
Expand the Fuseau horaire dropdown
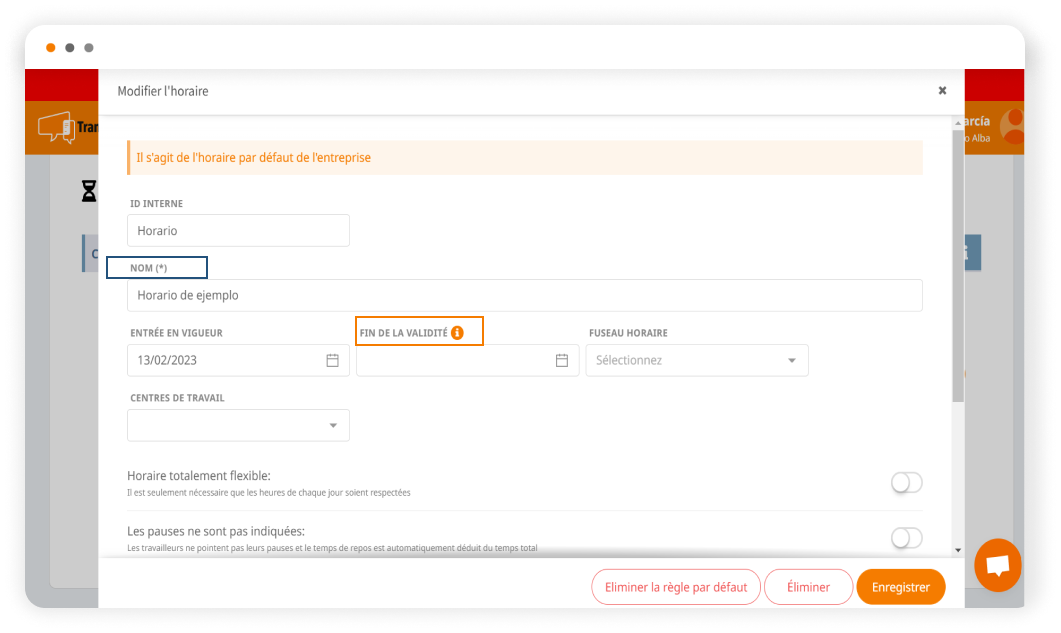[697, 360]
